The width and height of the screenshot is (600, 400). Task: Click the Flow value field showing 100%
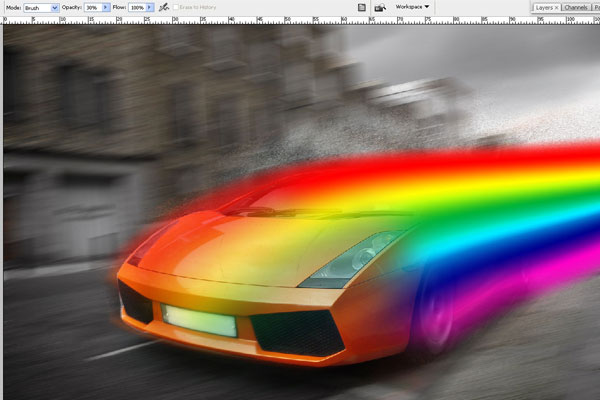tap(137, 8)
